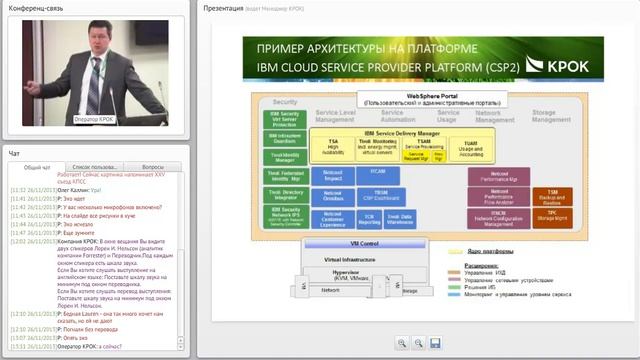This screenshot has height=360, width=640.
Task: Select the Компания КРОК announcement message
Action: pos(92,273)
